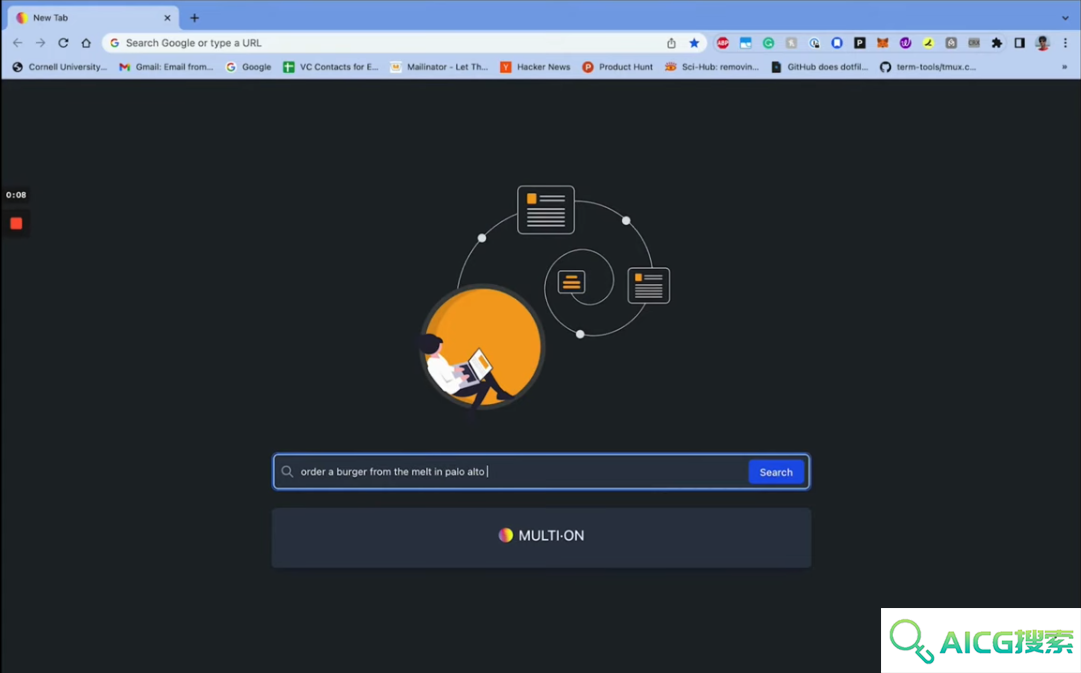The width and height of the screenshot is (1081, 673).
Task: Open the user profile avatar
Action: (x=1042, y=43)
